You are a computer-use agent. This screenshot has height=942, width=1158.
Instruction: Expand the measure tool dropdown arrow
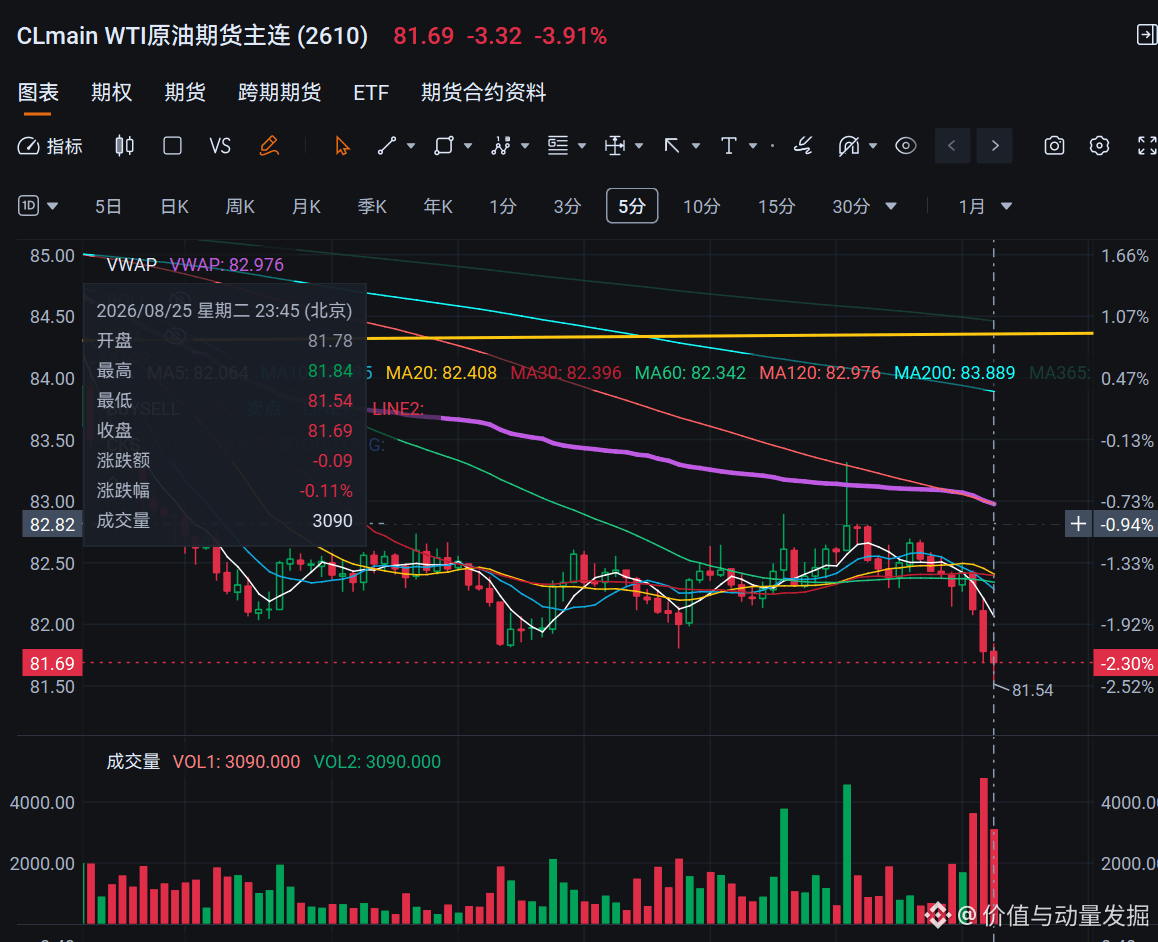(x=639, y=146)
